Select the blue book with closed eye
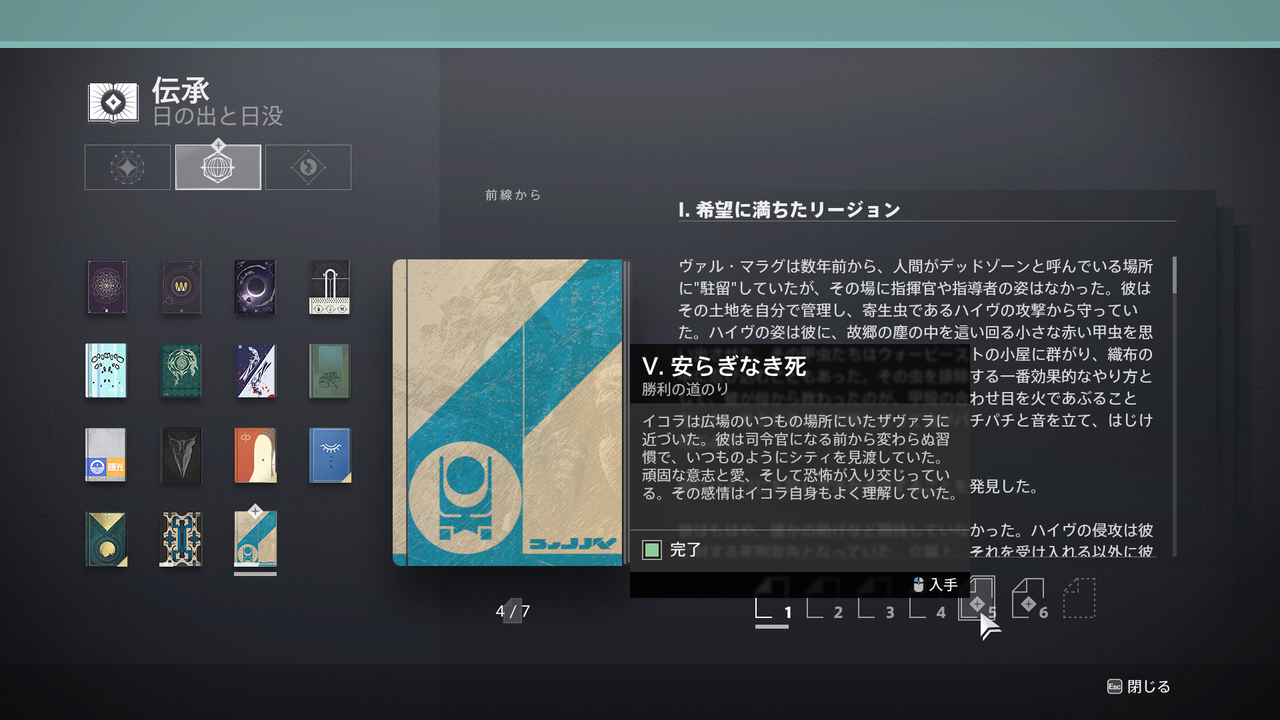The width and height of the screenshot is (1280, 720). click(329, 455)
